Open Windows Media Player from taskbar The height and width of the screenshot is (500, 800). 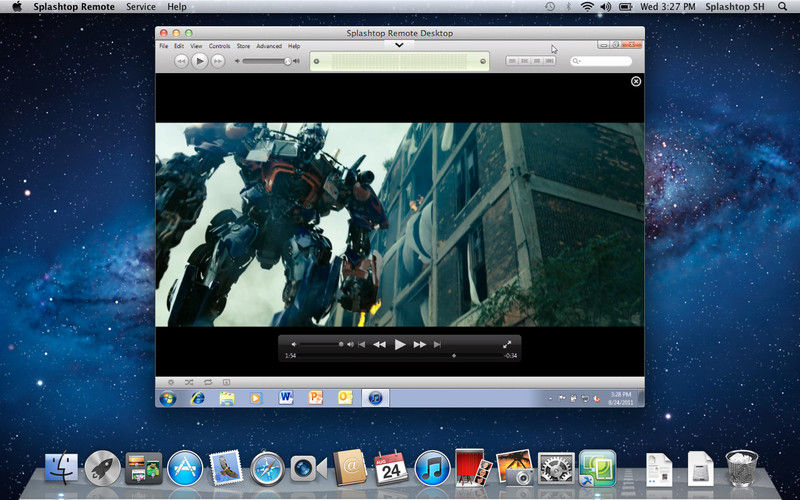[256, 398]
